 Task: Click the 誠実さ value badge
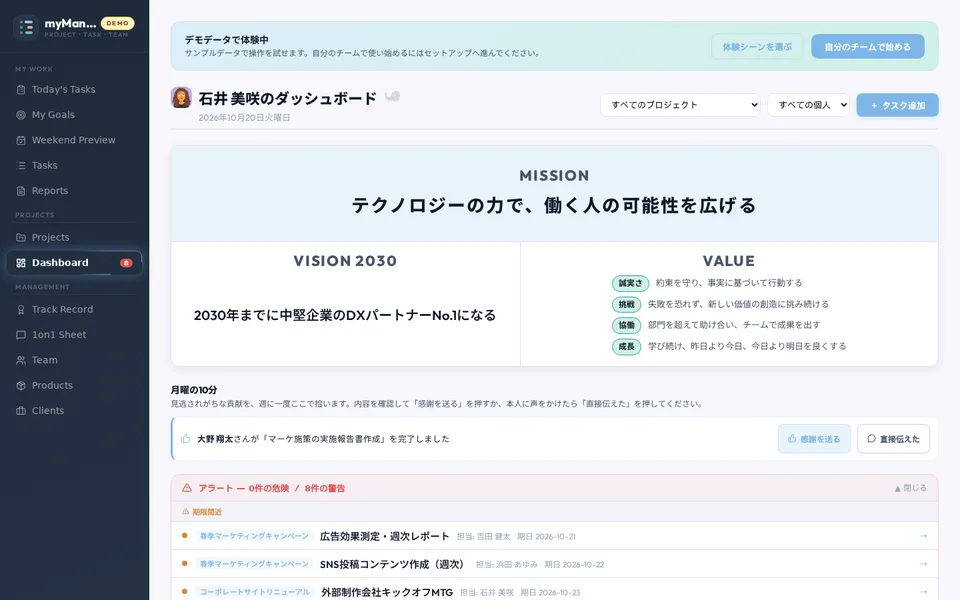coord(630,283)
